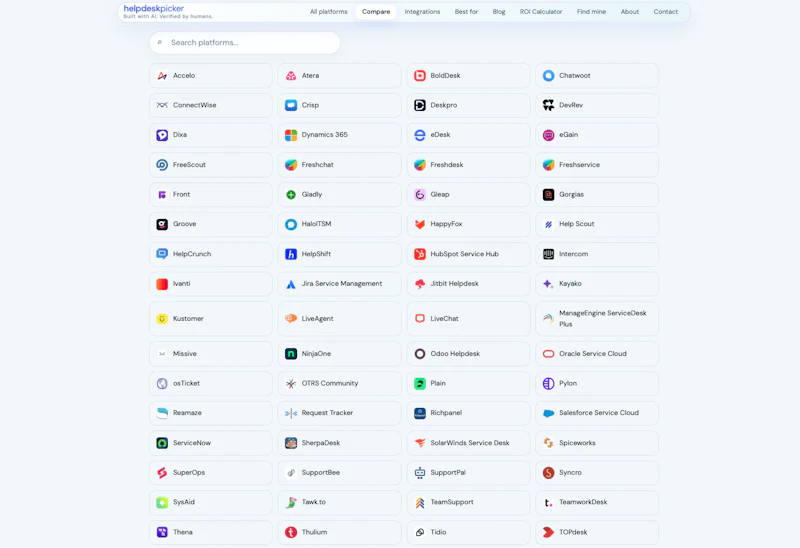Open the All platforms nav tab

point(329,12)
